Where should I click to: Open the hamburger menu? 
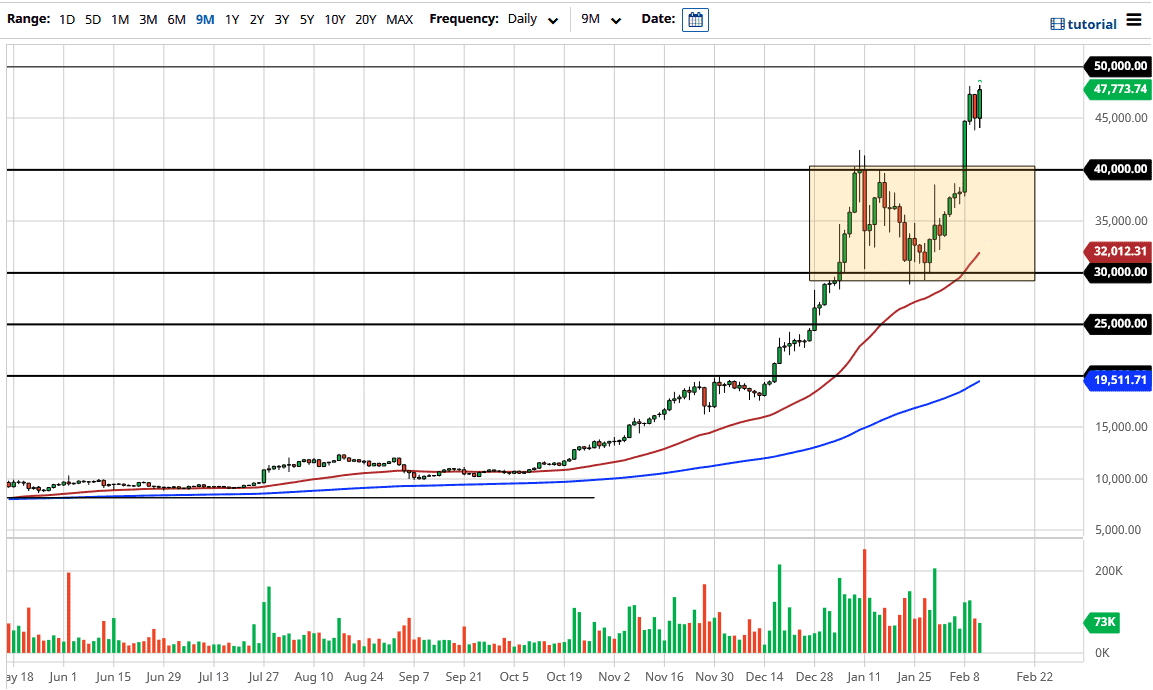coord(1135,19)
